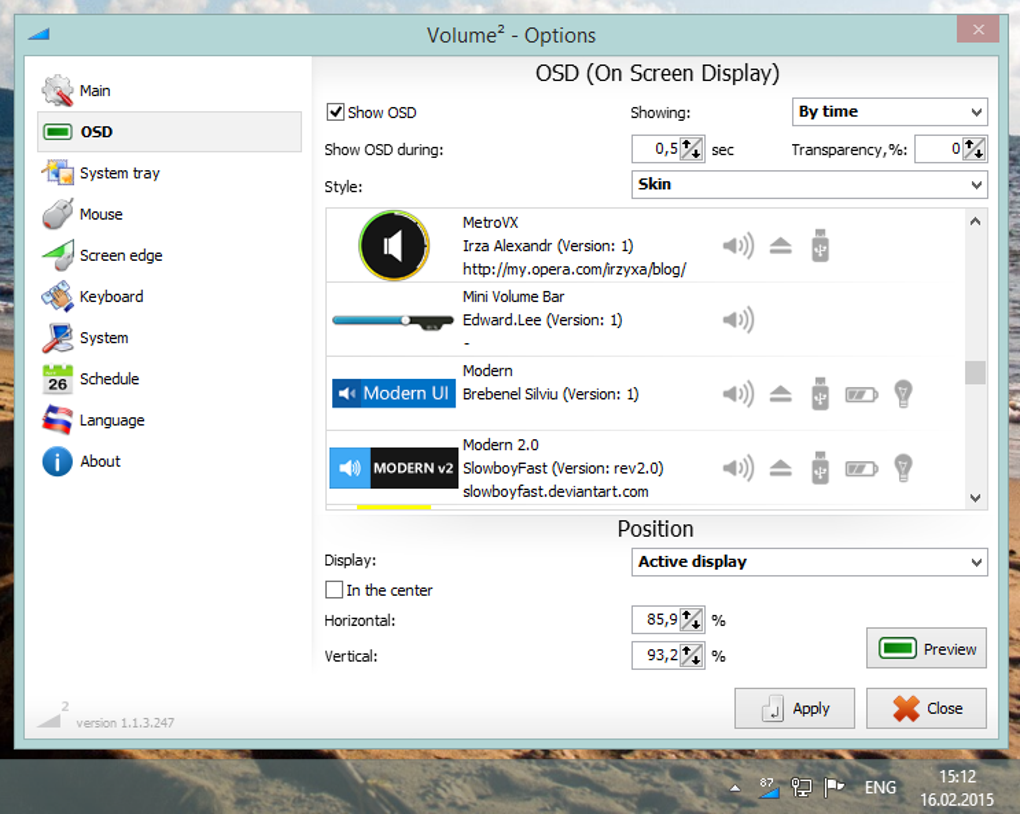The image size is (1020, 814).
Task: Open the Screen edge settings page
Action: [169, 255]
